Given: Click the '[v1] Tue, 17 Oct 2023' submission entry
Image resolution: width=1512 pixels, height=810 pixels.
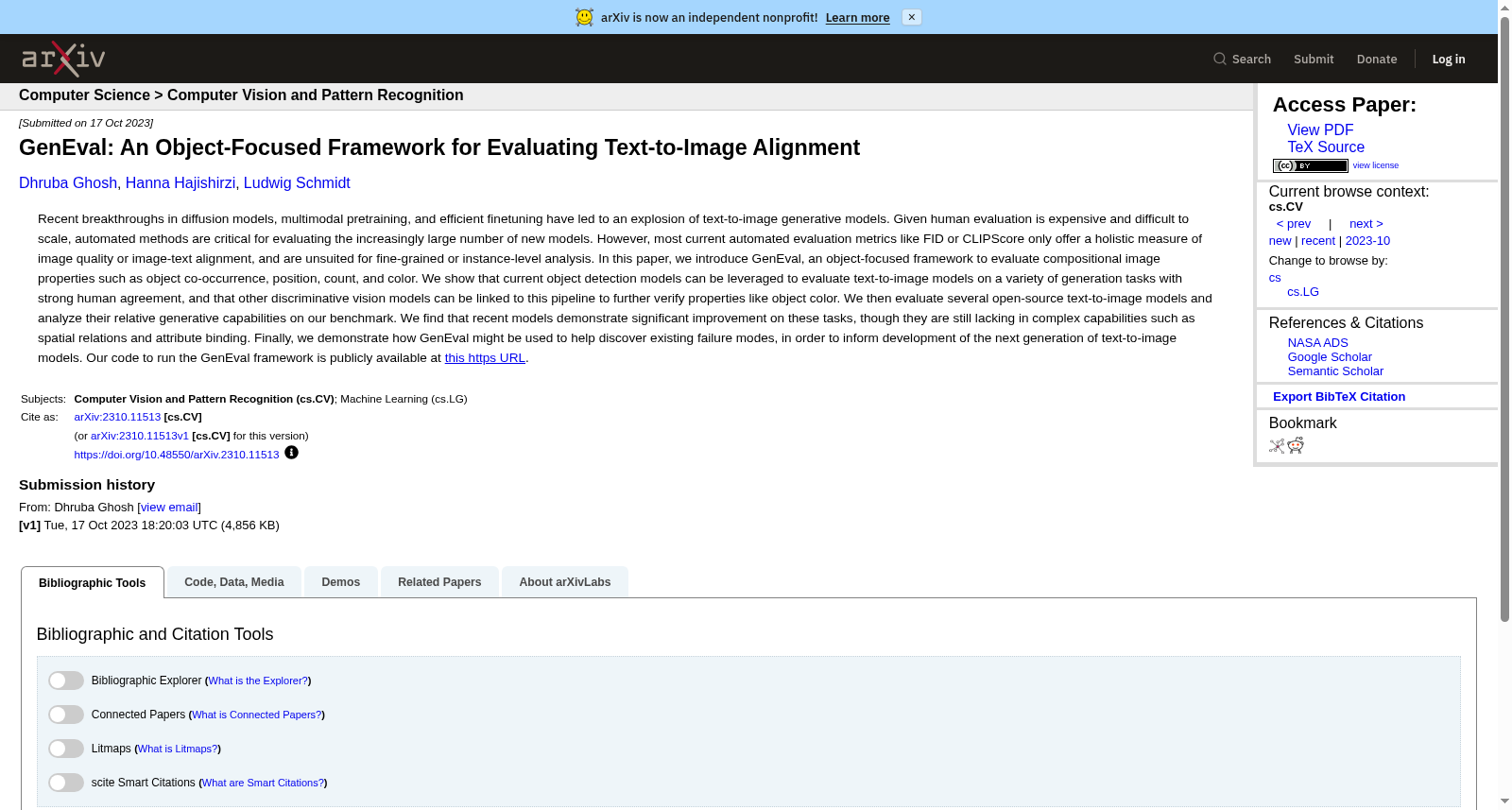Looking at the screenshot, I should 149,526.
